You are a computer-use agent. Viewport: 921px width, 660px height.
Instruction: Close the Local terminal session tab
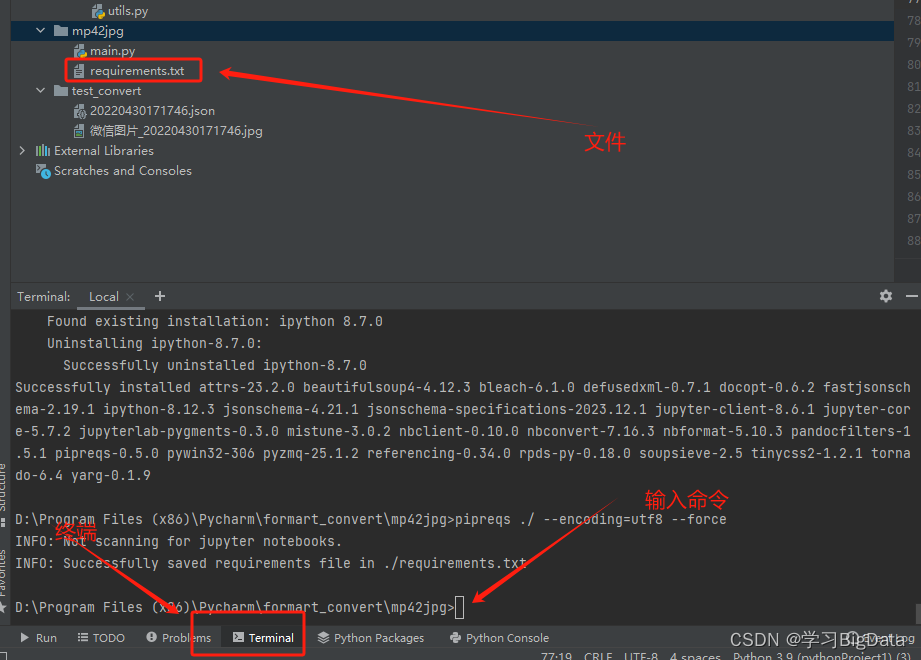click(130, 297)
